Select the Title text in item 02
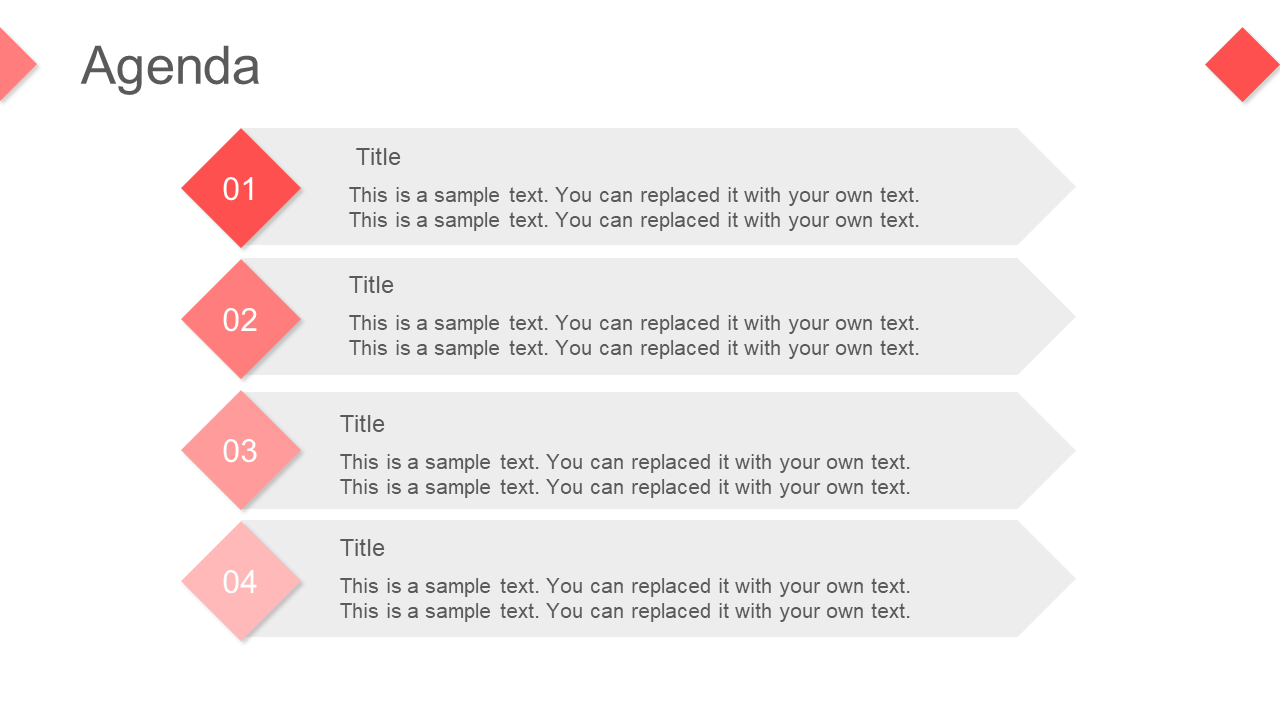The image size is (1280, 720). [x=371, y=285]
